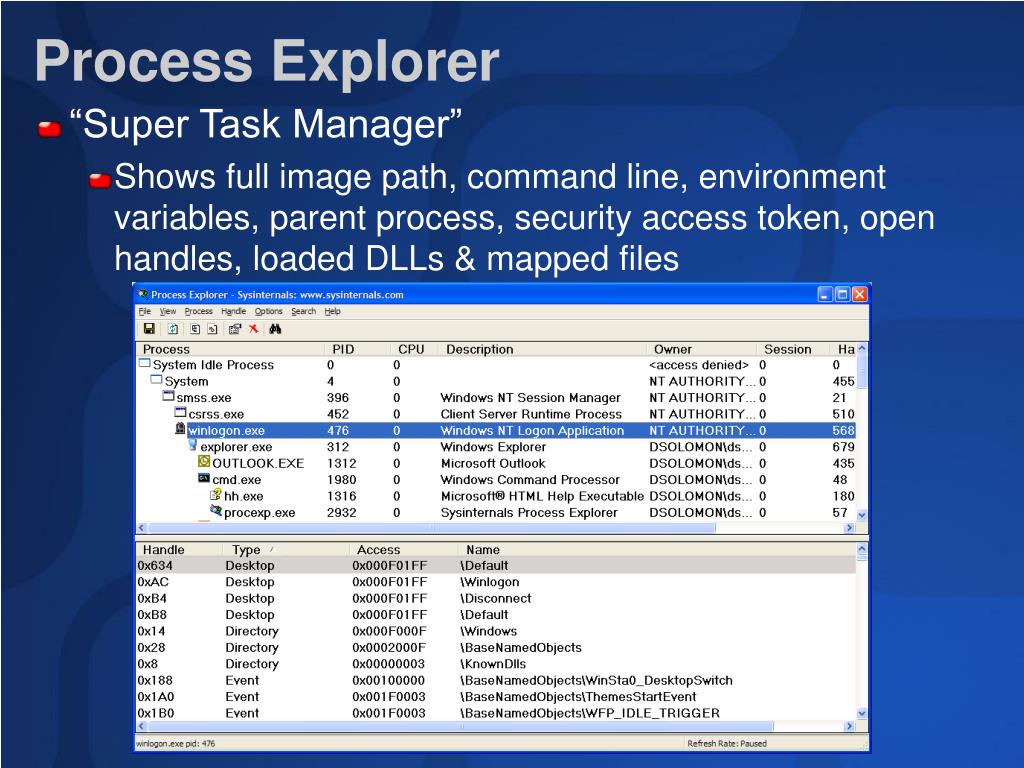Click 'Windows NT Session Manager' description cell

(530, 398)
